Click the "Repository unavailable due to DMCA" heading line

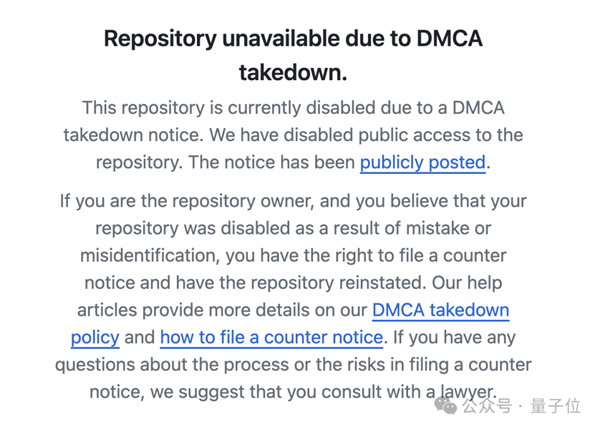coord(293,39)
